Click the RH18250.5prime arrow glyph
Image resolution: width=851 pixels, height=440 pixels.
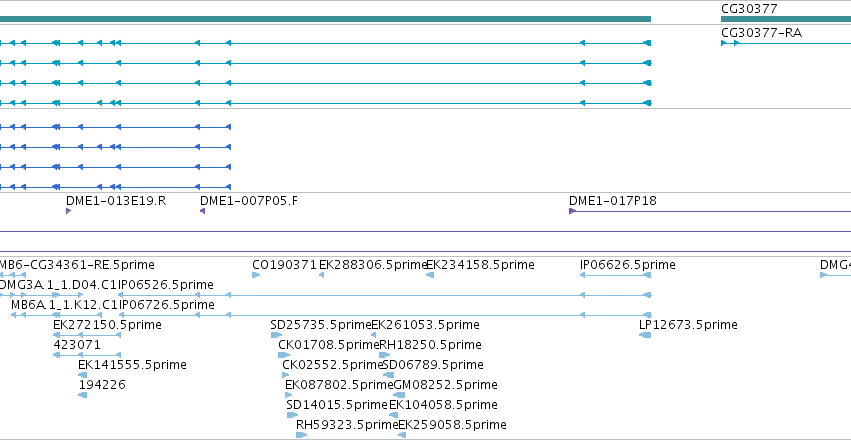(x=384, y=355)
